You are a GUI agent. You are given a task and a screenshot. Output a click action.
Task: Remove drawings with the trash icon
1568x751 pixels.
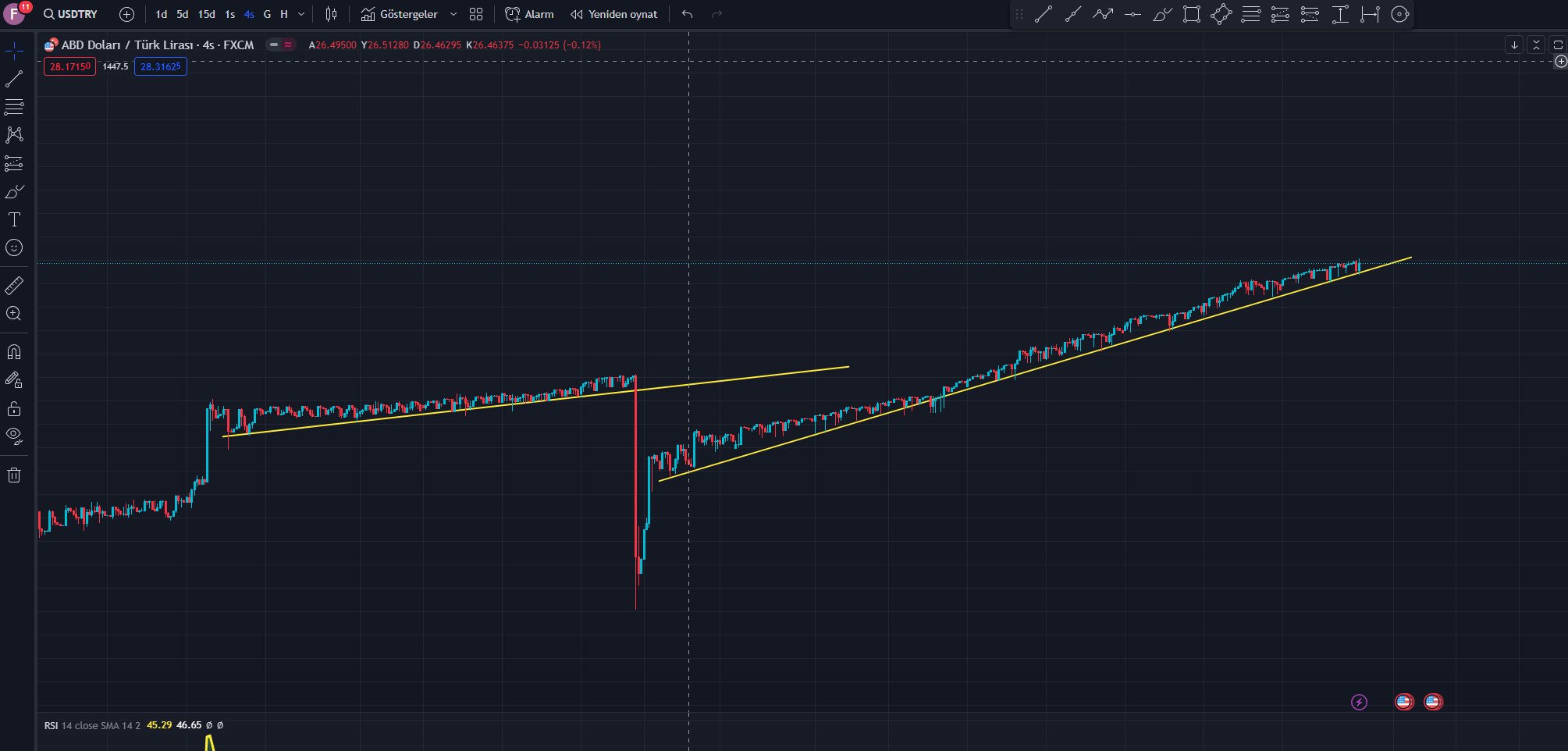click(x=14, y=475)
